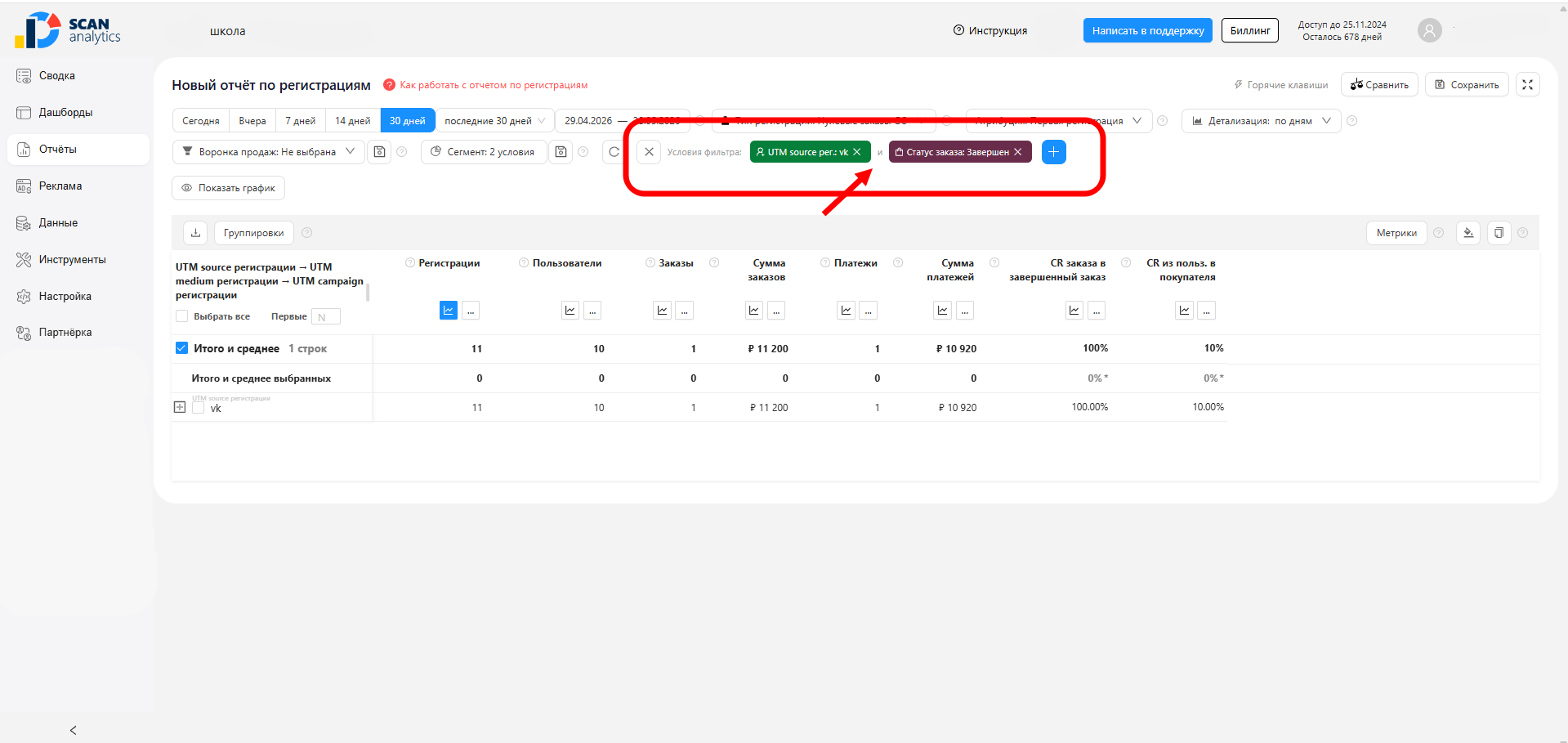Screen dimensions: 1568x743
Task: Open the Сегмент: 2 условия selector
Action: pos(483,152)
